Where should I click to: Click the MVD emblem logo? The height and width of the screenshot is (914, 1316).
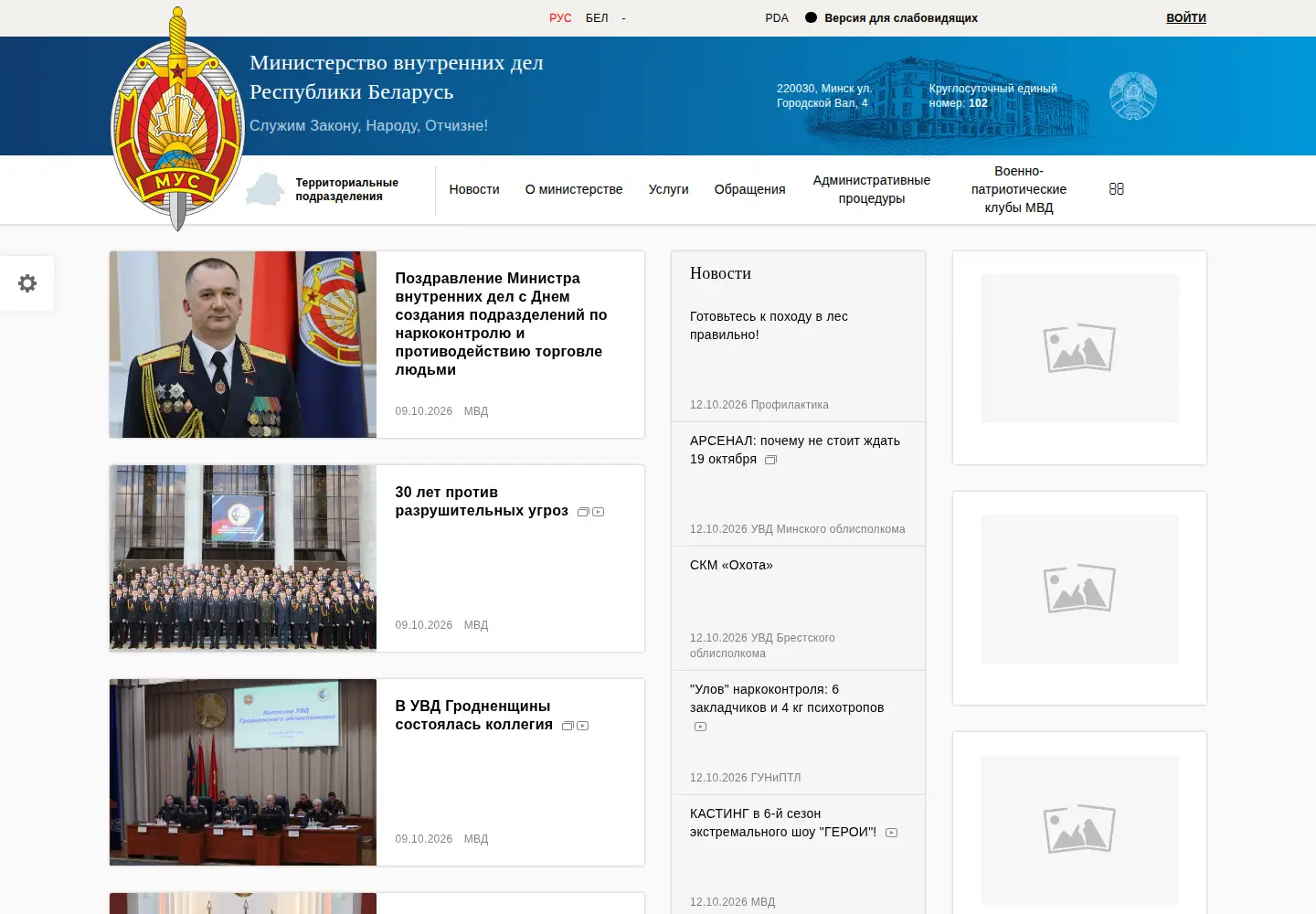point(177,119)
